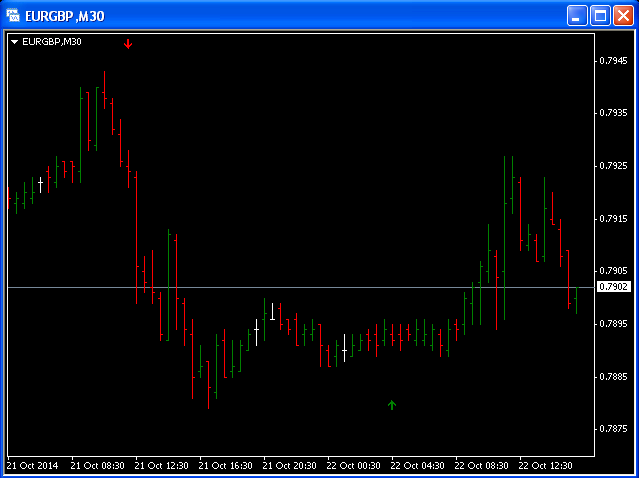Expand the triangle beside the EURGBP,M30 chart label

point(14,41)
